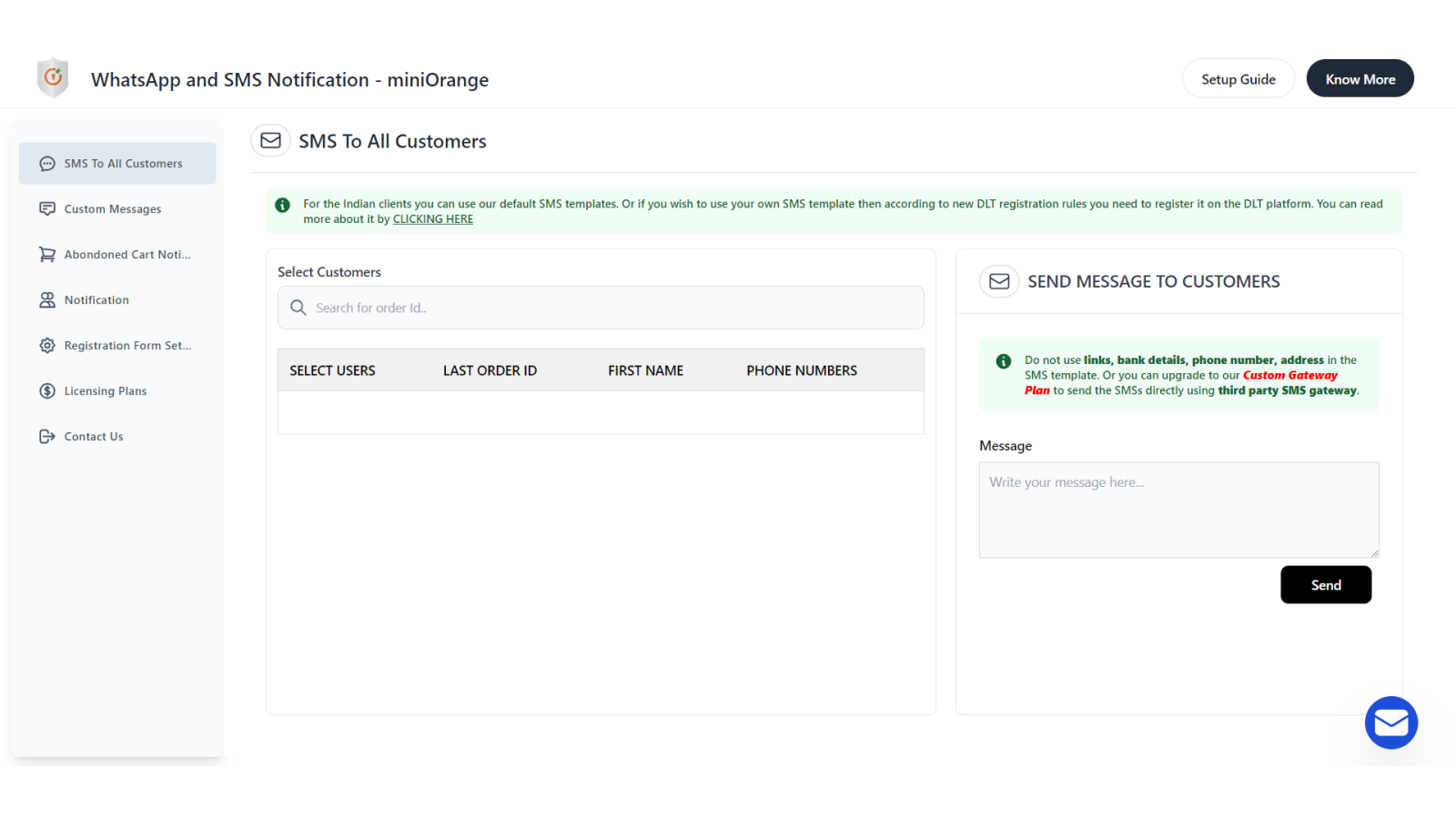Open the Licensing Plans page
This screenshot has height=819, width=1456.
tap(105, 390)
